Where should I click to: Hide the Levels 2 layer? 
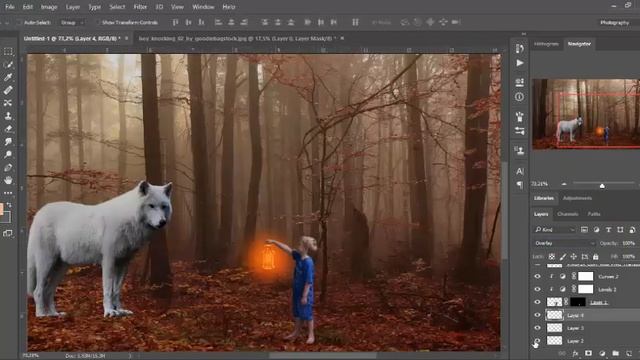tap(537, 289)
